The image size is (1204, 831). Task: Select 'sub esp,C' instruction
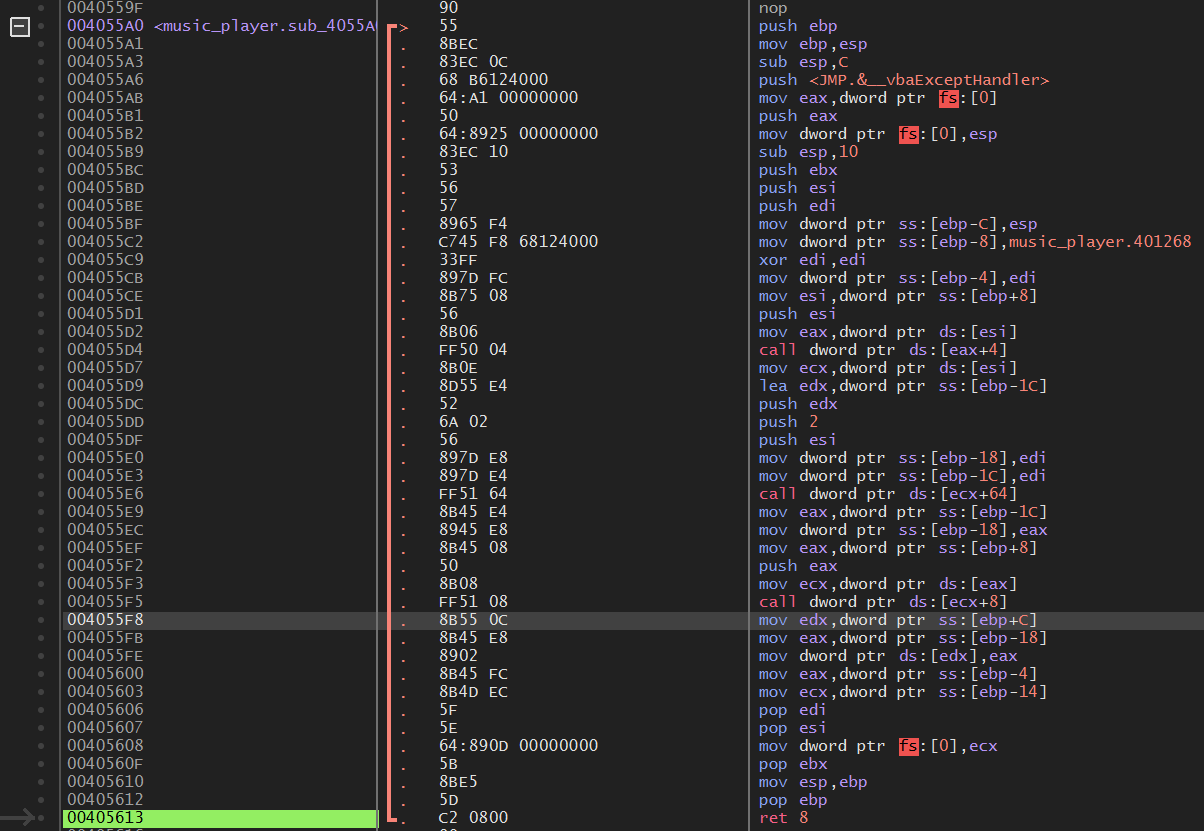click(x=803, y=62)
